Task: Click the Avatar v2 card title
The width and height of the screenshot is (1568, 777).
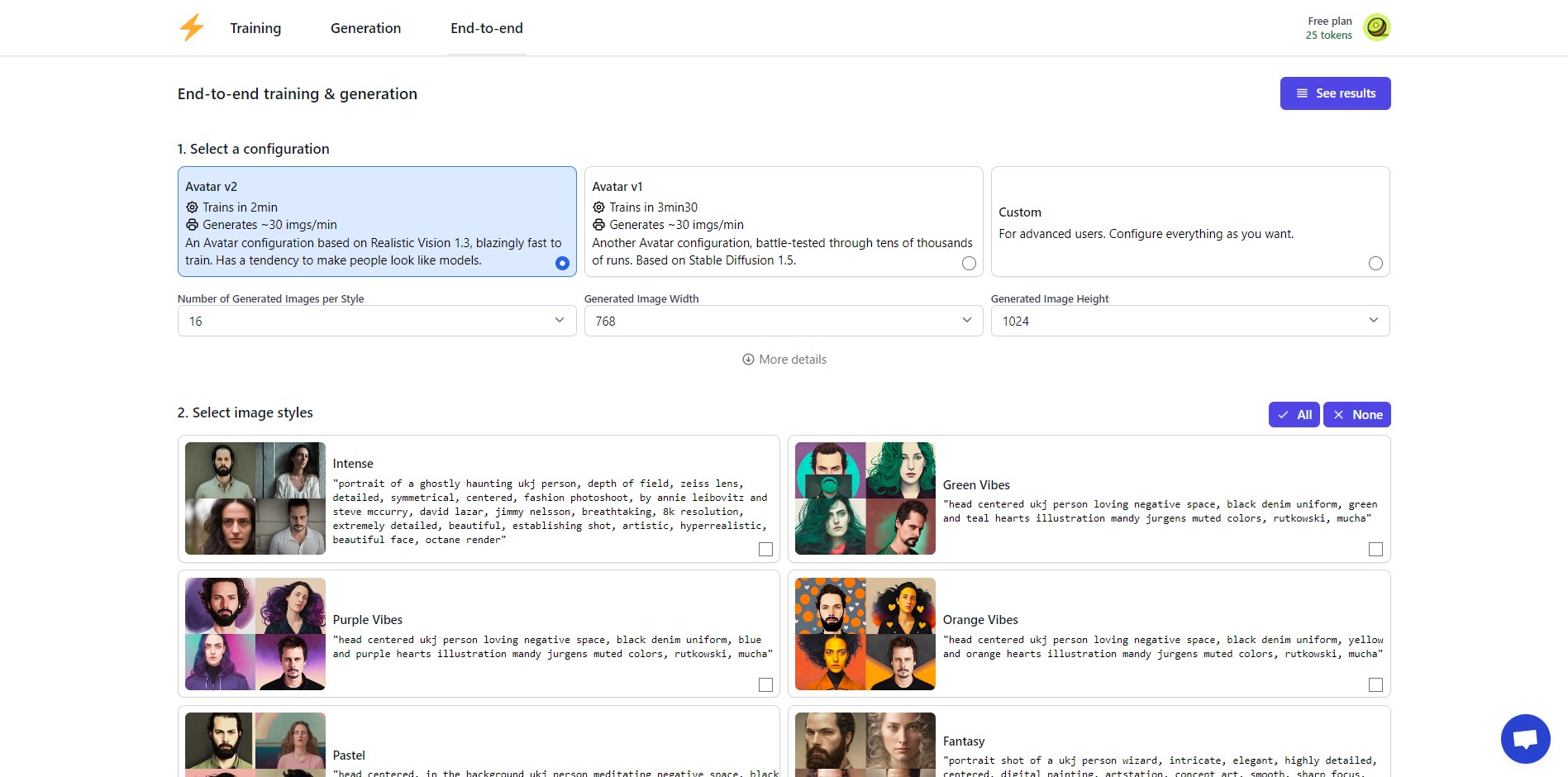Action: [x=211, y=187]
